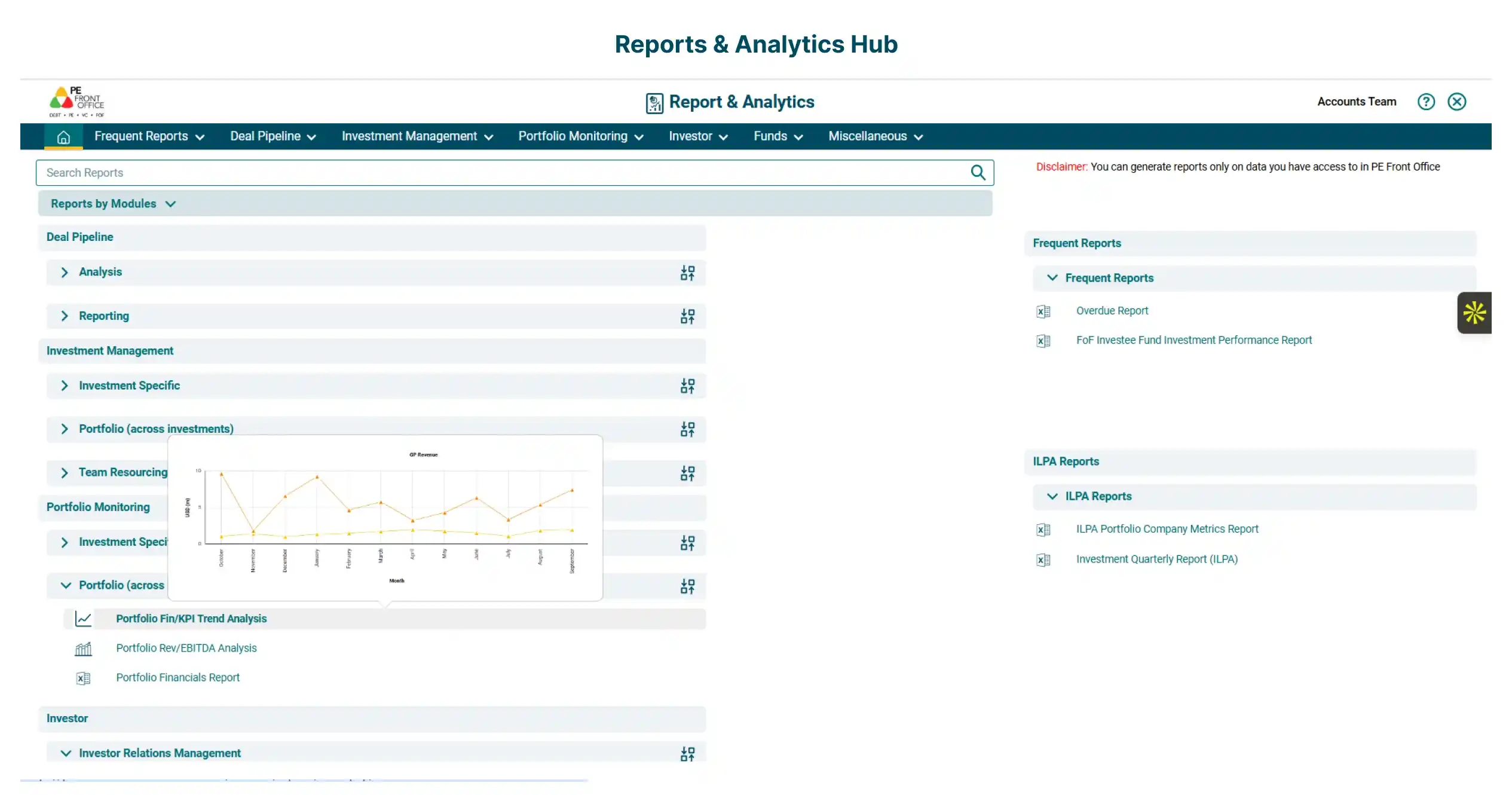Click the search magnifier icon
This screenshot has height=795, width=1512.
(978, 173)
